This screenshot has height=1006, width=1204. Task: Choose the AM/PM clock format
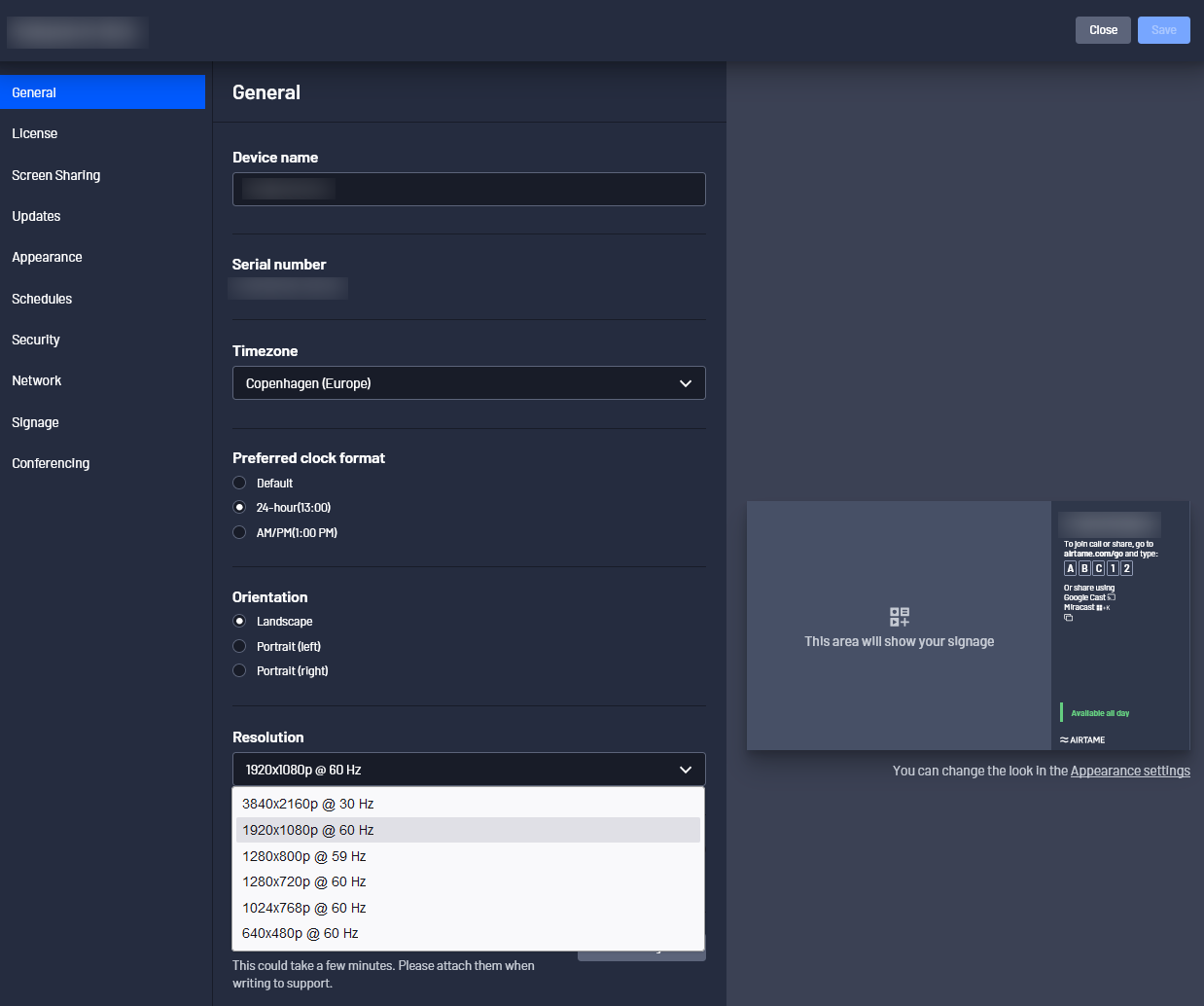[240, 532]
